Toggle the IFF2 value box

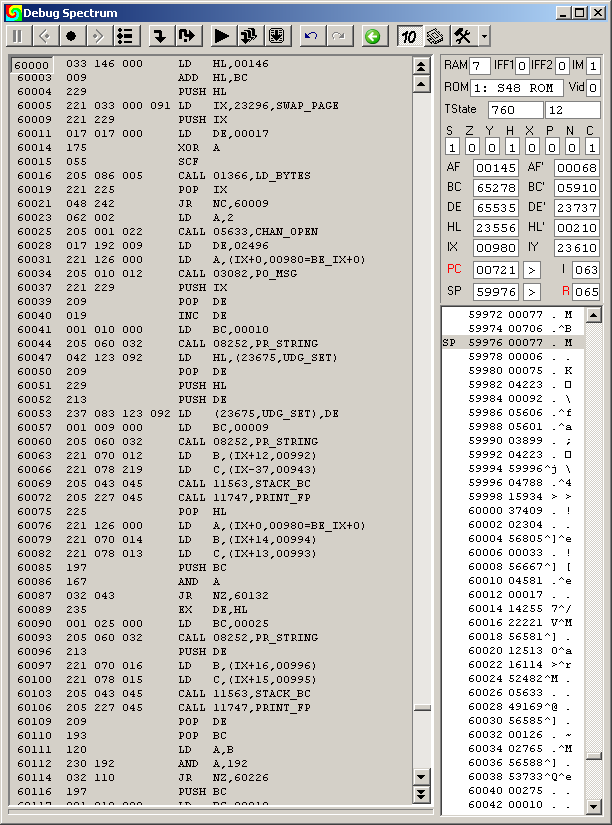(x=561, y=66)
